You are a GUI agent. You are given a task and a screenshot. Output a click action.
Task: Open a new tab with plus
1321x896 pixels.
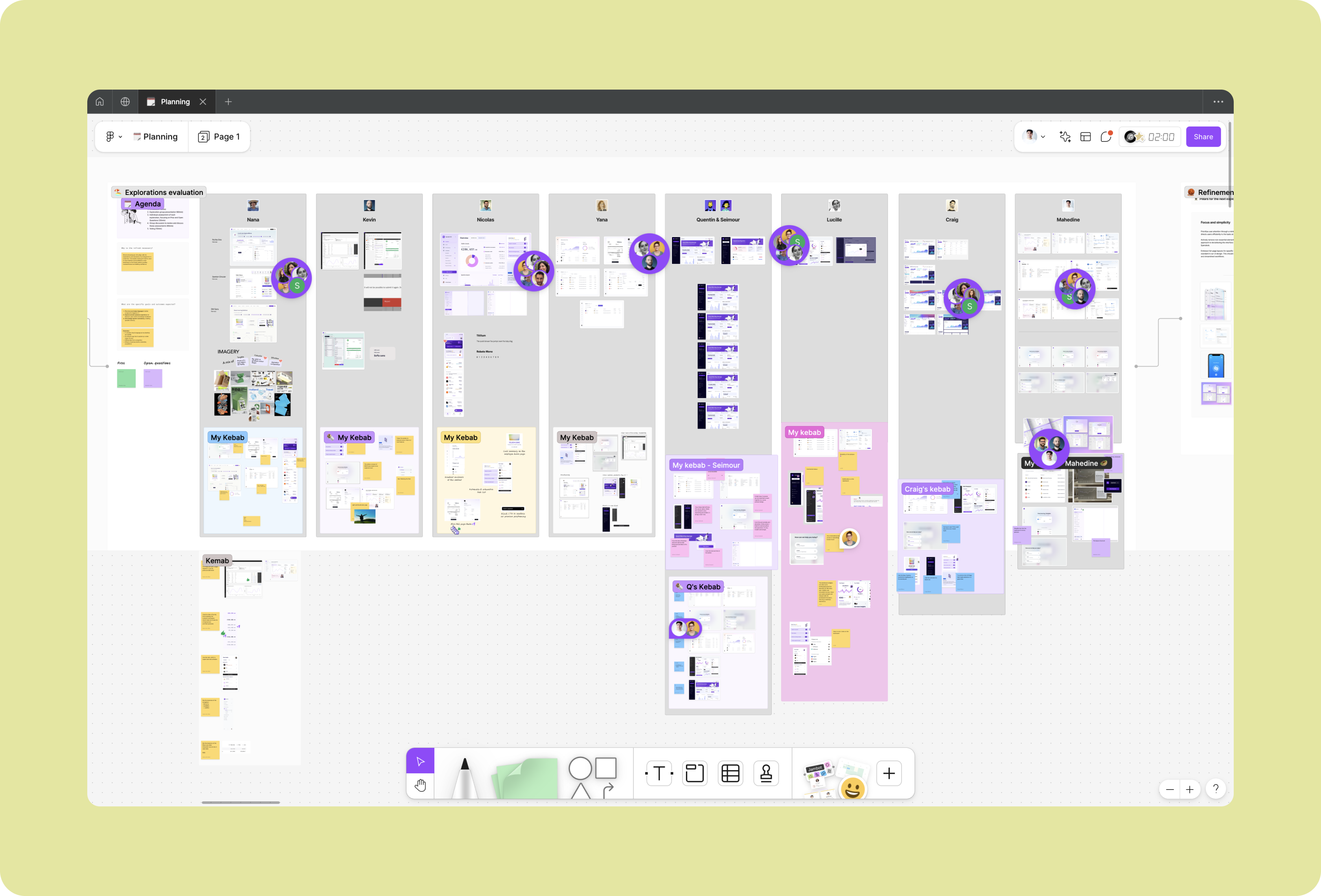[228, 102]
